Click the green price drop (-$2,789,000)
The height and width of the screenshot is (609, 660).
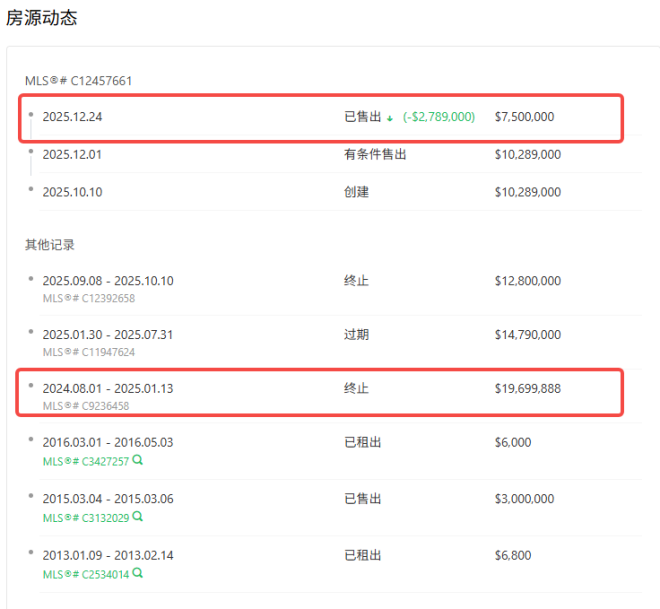(x=439, y=117)
